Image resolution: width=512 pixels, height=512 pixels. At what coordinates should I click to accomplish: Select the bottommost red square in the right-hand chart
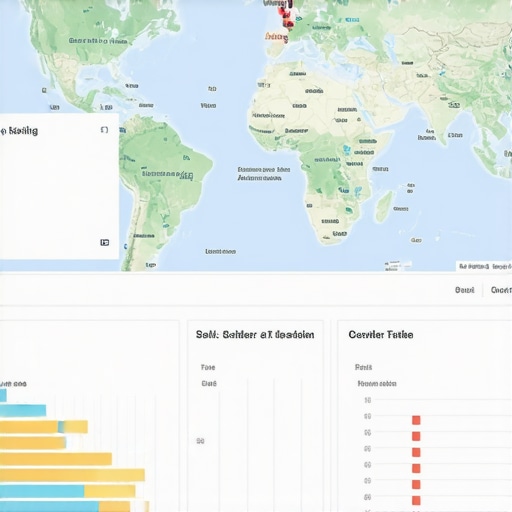(416, 500)
